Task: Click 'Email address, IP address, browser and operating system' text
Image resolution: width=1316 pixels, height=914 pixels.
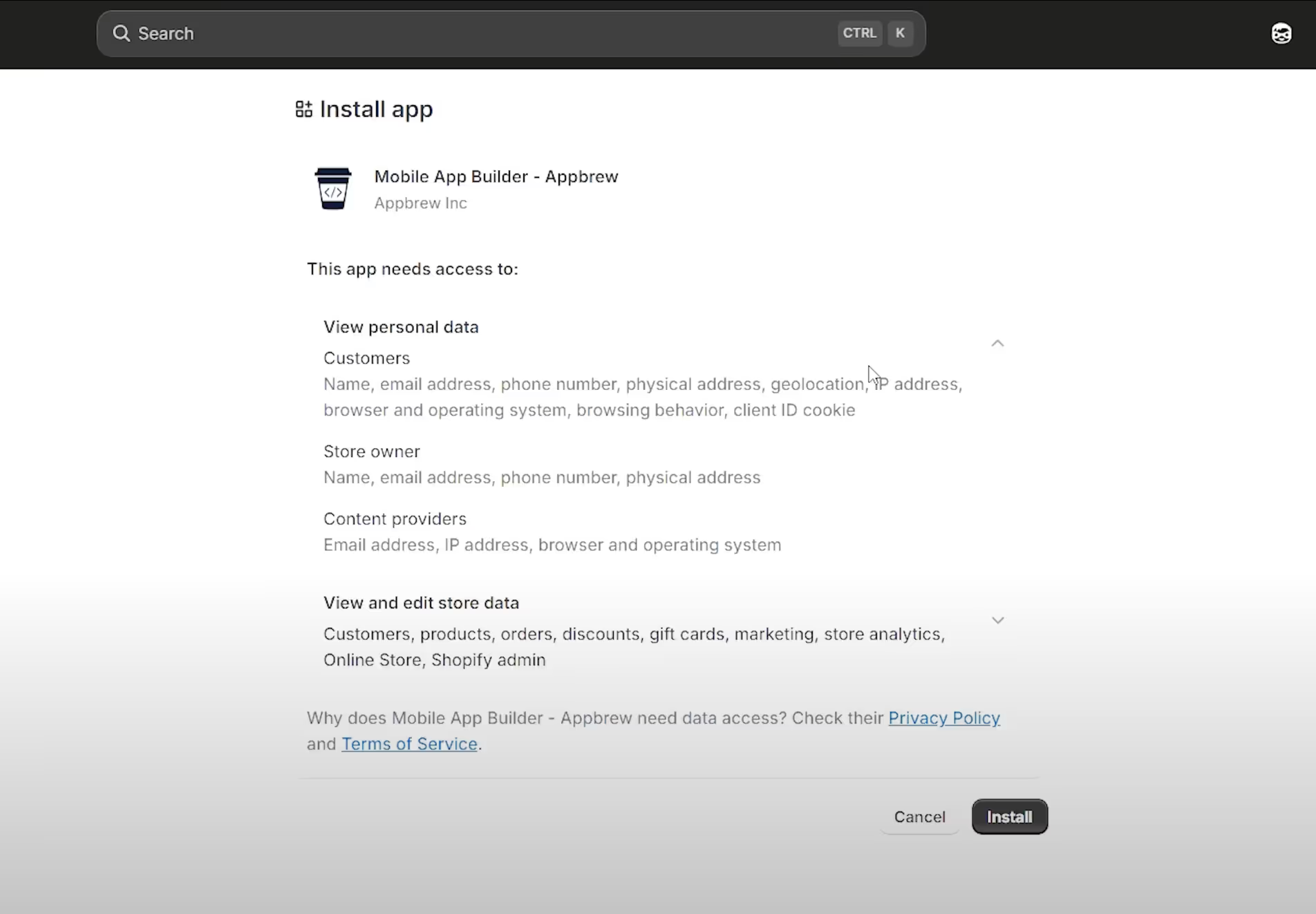Action: [x=552, y=545]
